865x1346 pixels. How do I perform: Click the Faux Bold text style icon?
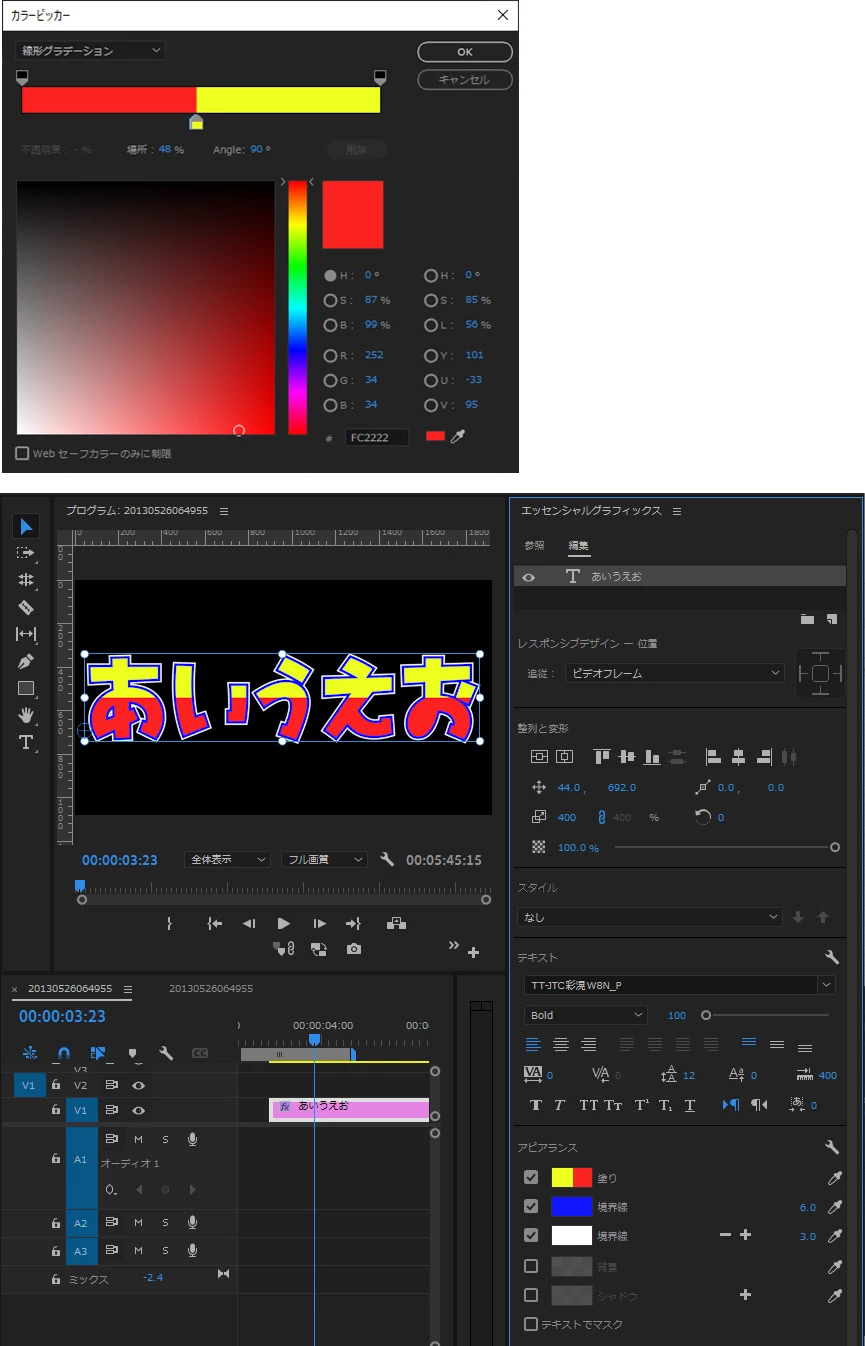coord(535,1105)
